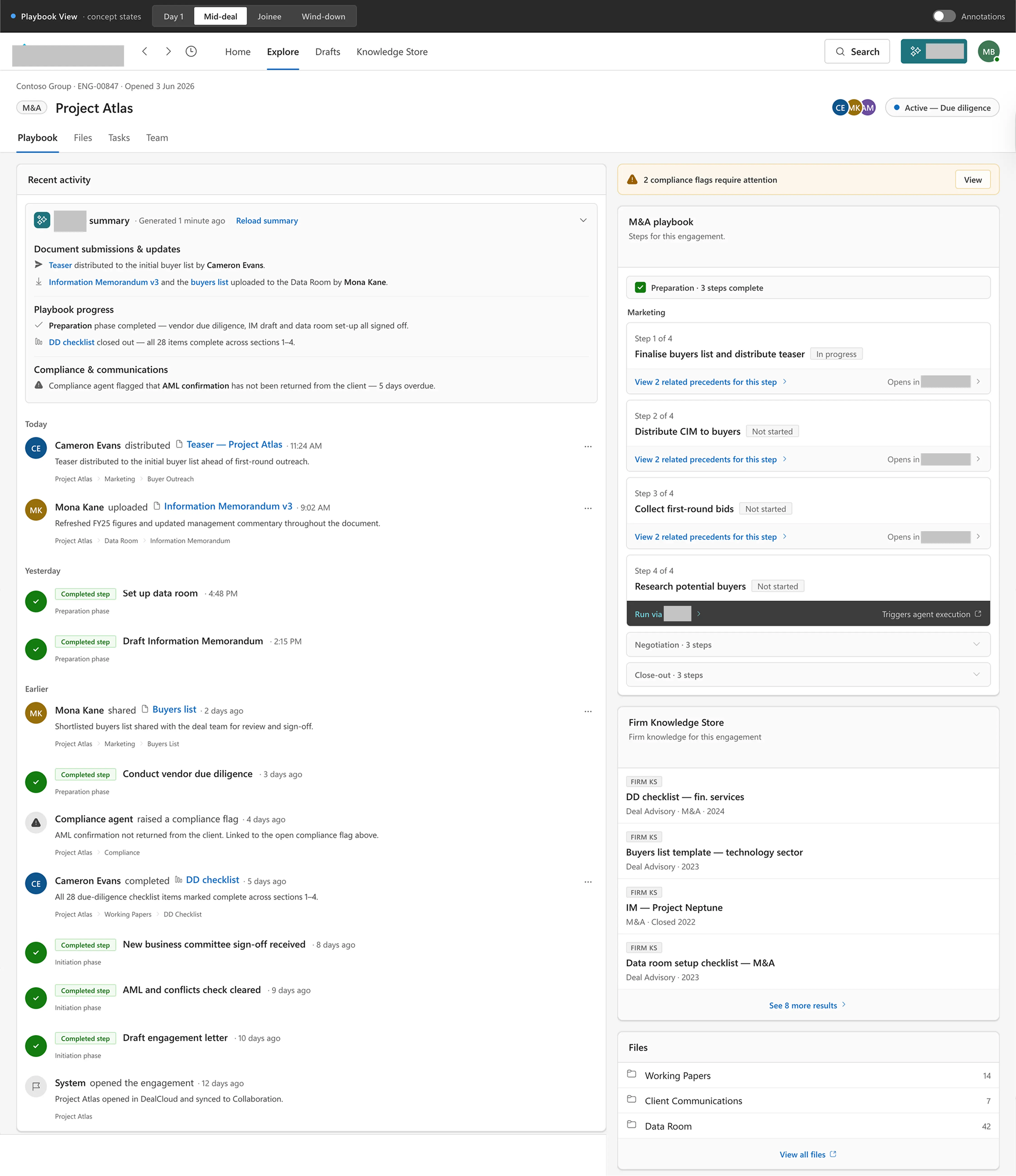
Task: Open the Teaser — Project Atlas document link
Action: [234, 444]
